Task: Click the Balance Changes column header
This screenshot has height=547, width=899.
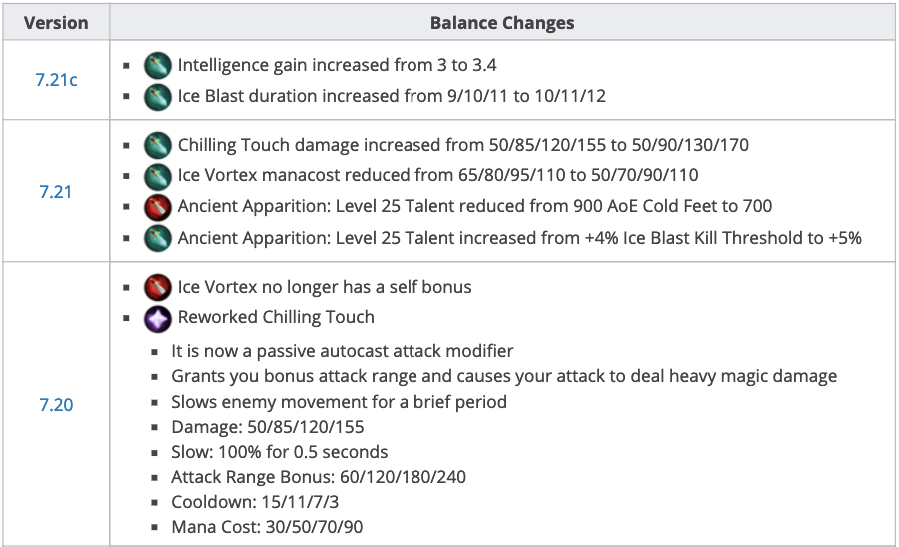Action: pyautogui.click(x=502, y=22)
